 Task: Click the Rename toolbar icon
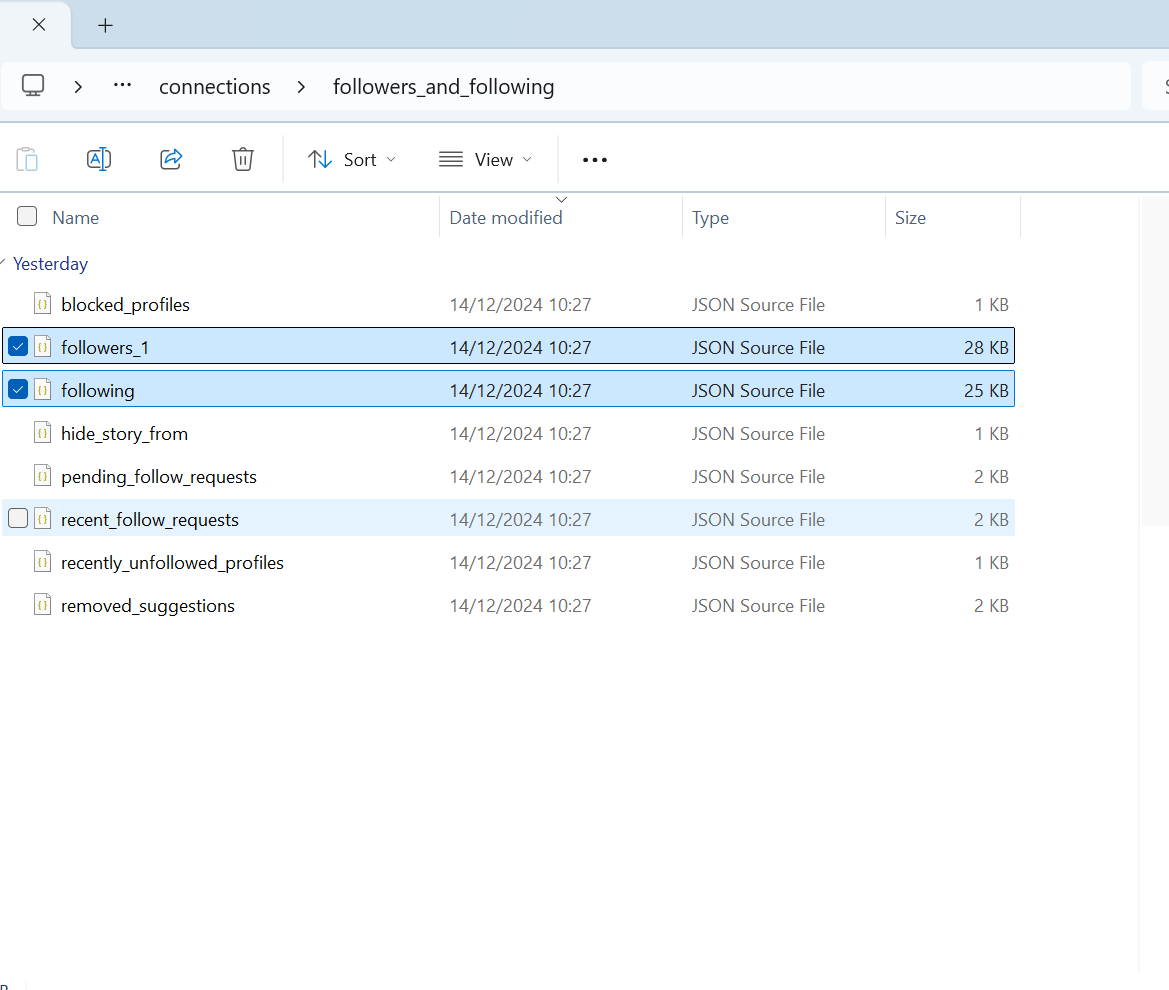(x=98, y=160)
